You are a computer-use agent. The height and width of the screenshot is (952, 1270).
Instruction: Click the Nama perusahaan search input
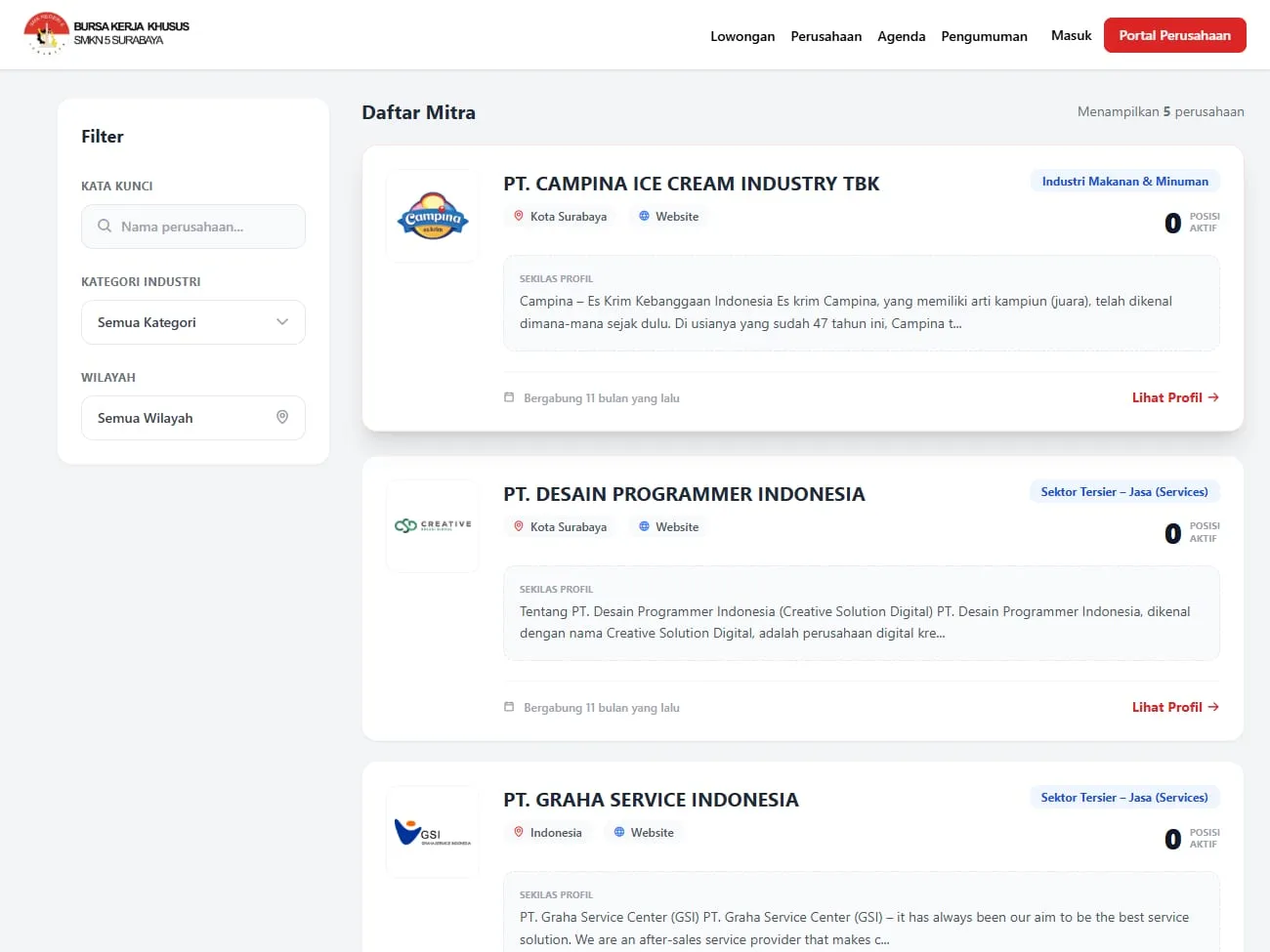tap(193, 227)
